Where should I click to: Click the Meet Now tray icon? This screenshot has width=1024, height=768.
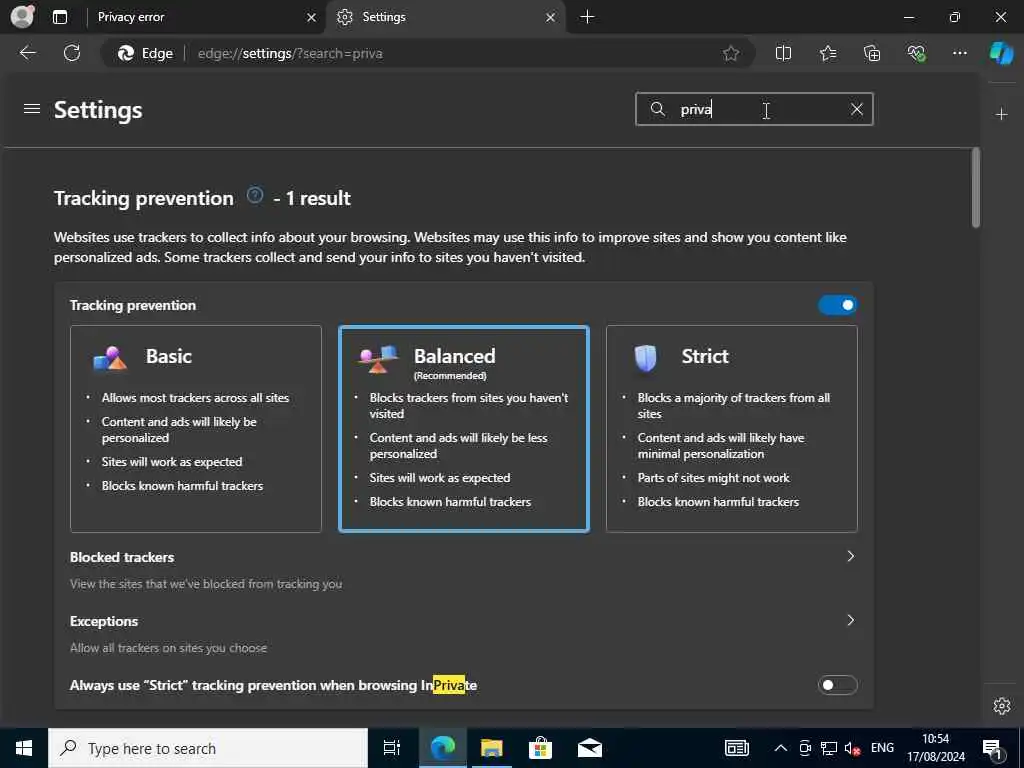(x=805, y=748)
